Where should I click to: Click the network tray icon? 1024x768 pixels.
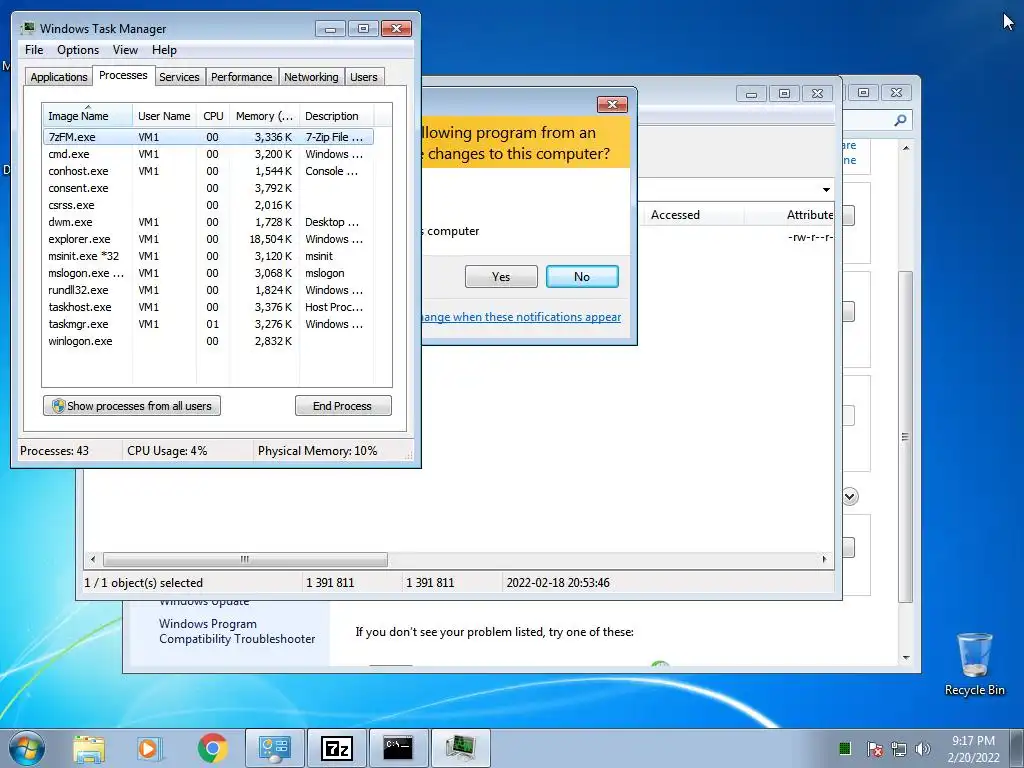899,748
